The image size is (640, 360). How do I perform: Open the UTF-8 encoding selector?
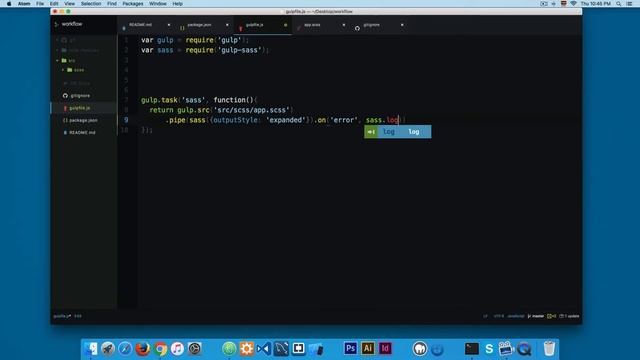tap(499, 316)
